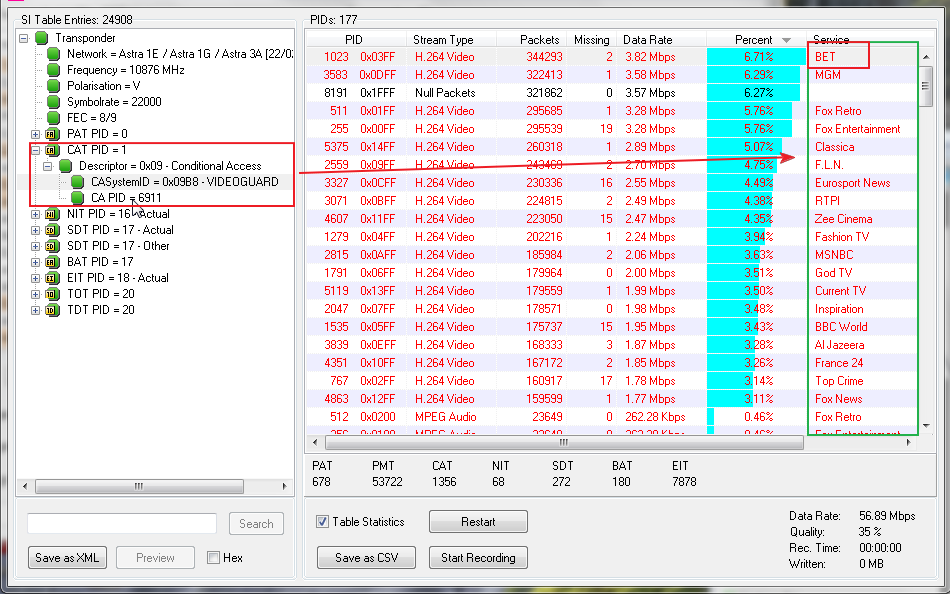Click the search text input field

pyautogui.click(x=122, y=523)
